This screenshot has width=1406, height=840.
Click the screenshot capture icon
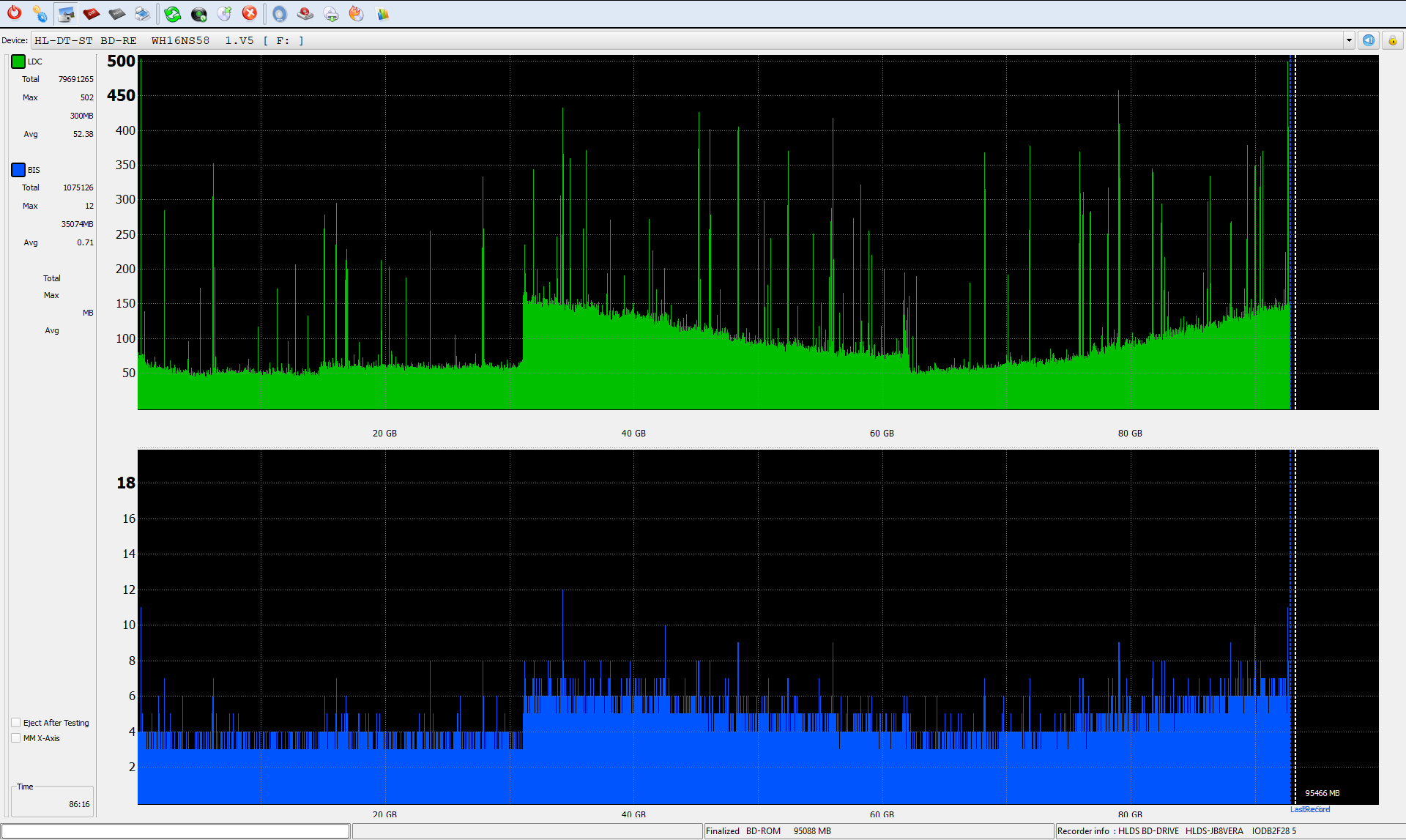[x=66, y=13]
